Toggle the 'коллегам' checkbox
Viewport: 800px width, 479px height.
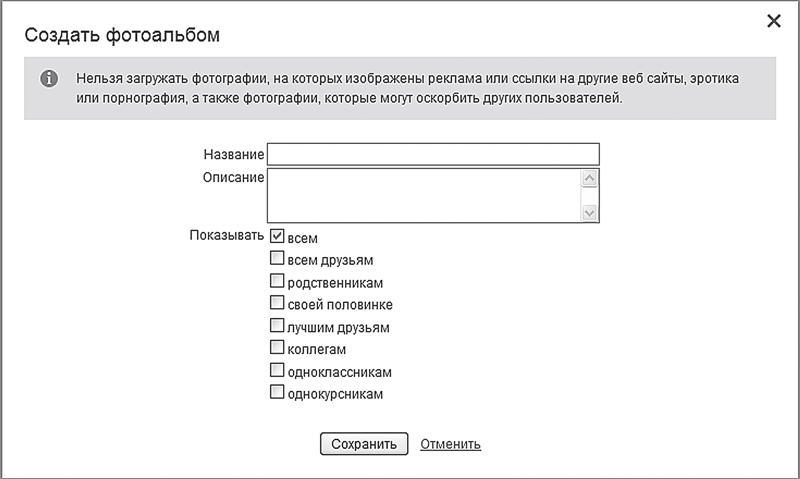(x=277, y=348)
